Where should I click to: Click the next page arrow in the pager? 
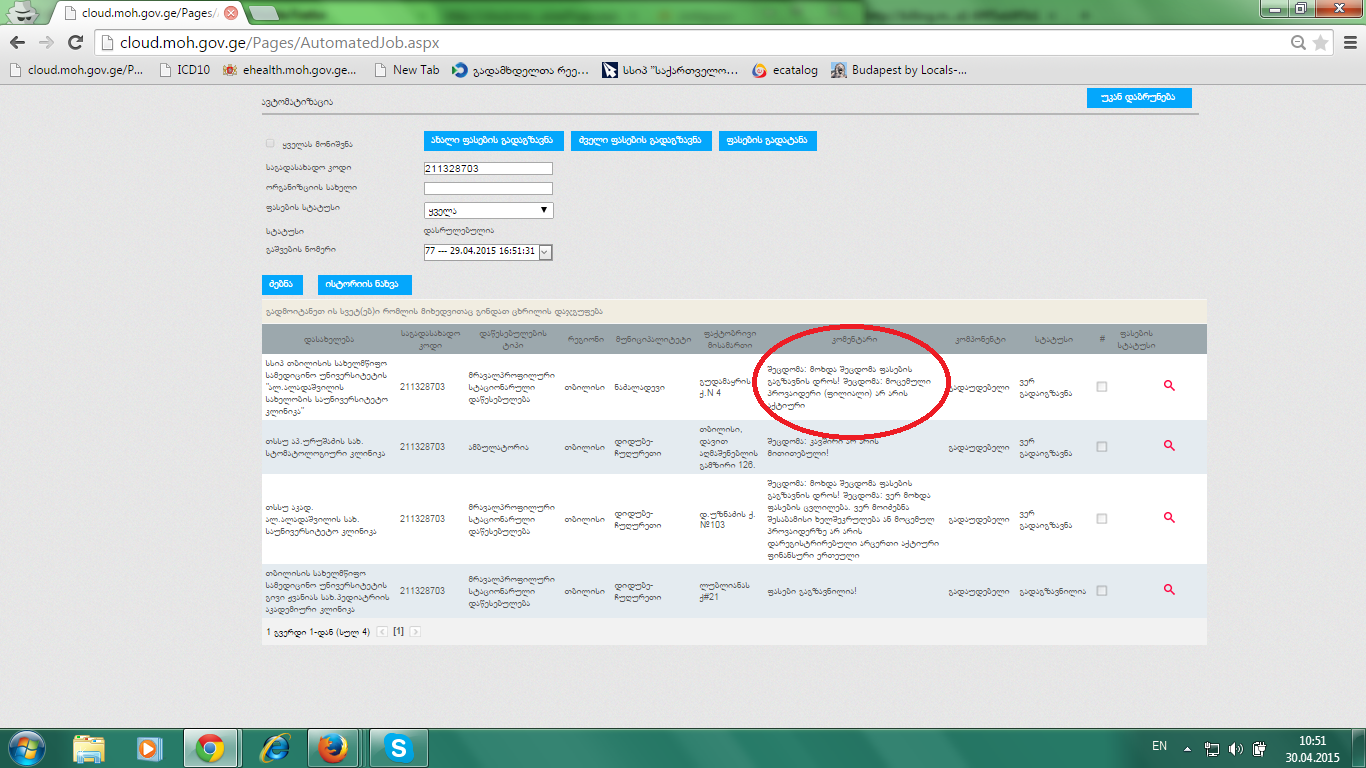tap(415, 632)
